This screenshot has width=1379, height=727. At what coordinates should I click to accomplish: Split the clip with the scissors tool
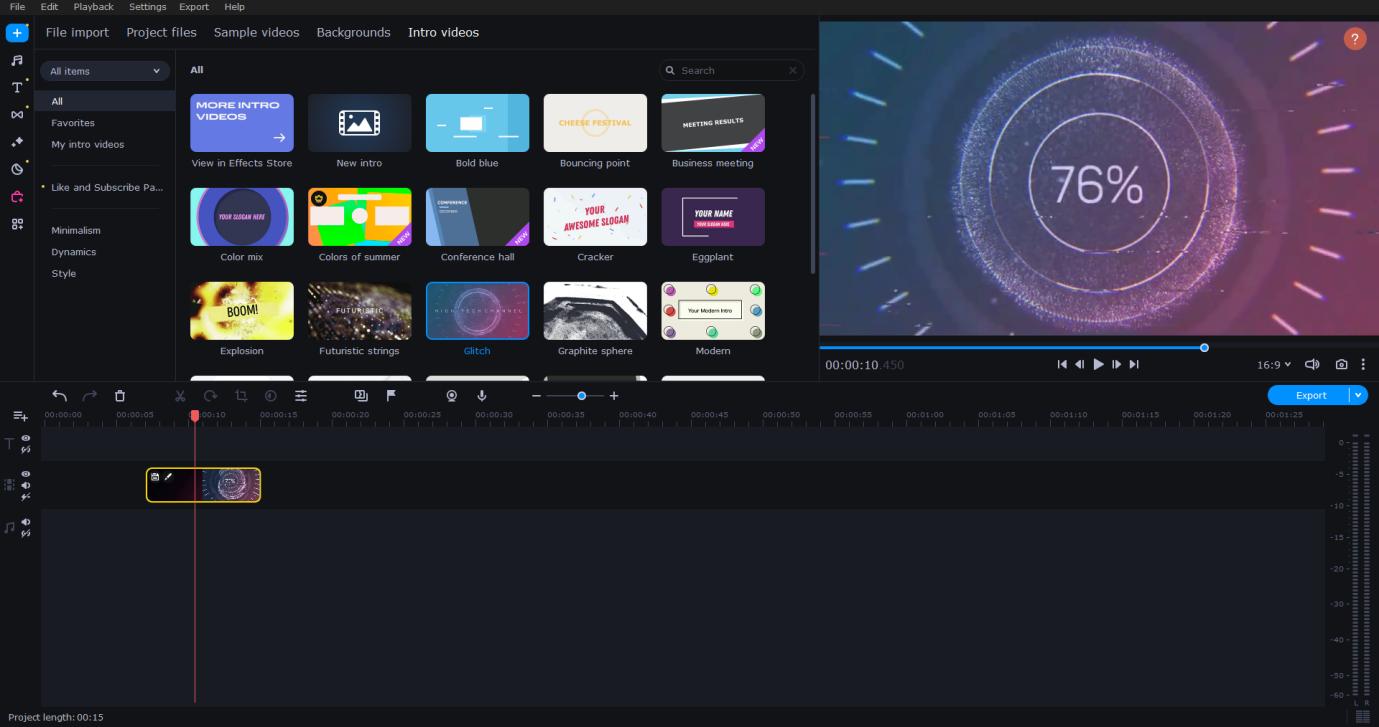(180, 396)
